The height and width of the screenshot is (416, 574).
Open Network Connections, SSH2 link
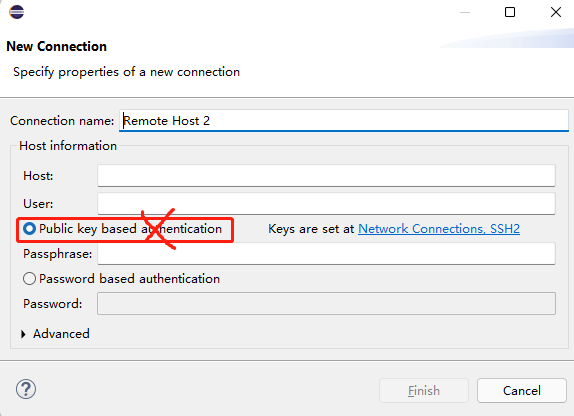(x=439, y=229)
